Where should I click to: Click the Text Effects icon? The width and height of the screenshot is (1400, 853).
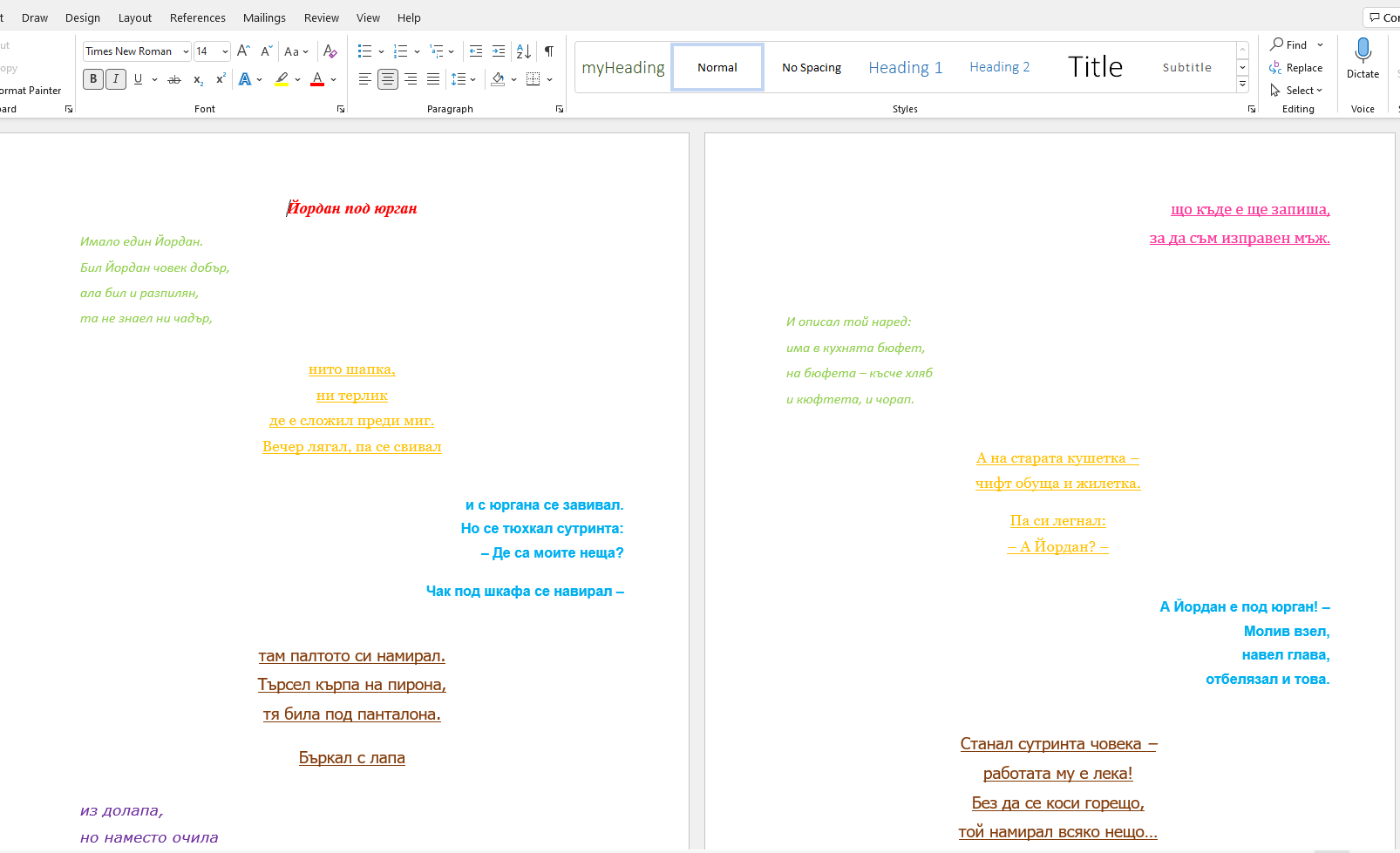[245, 79]
